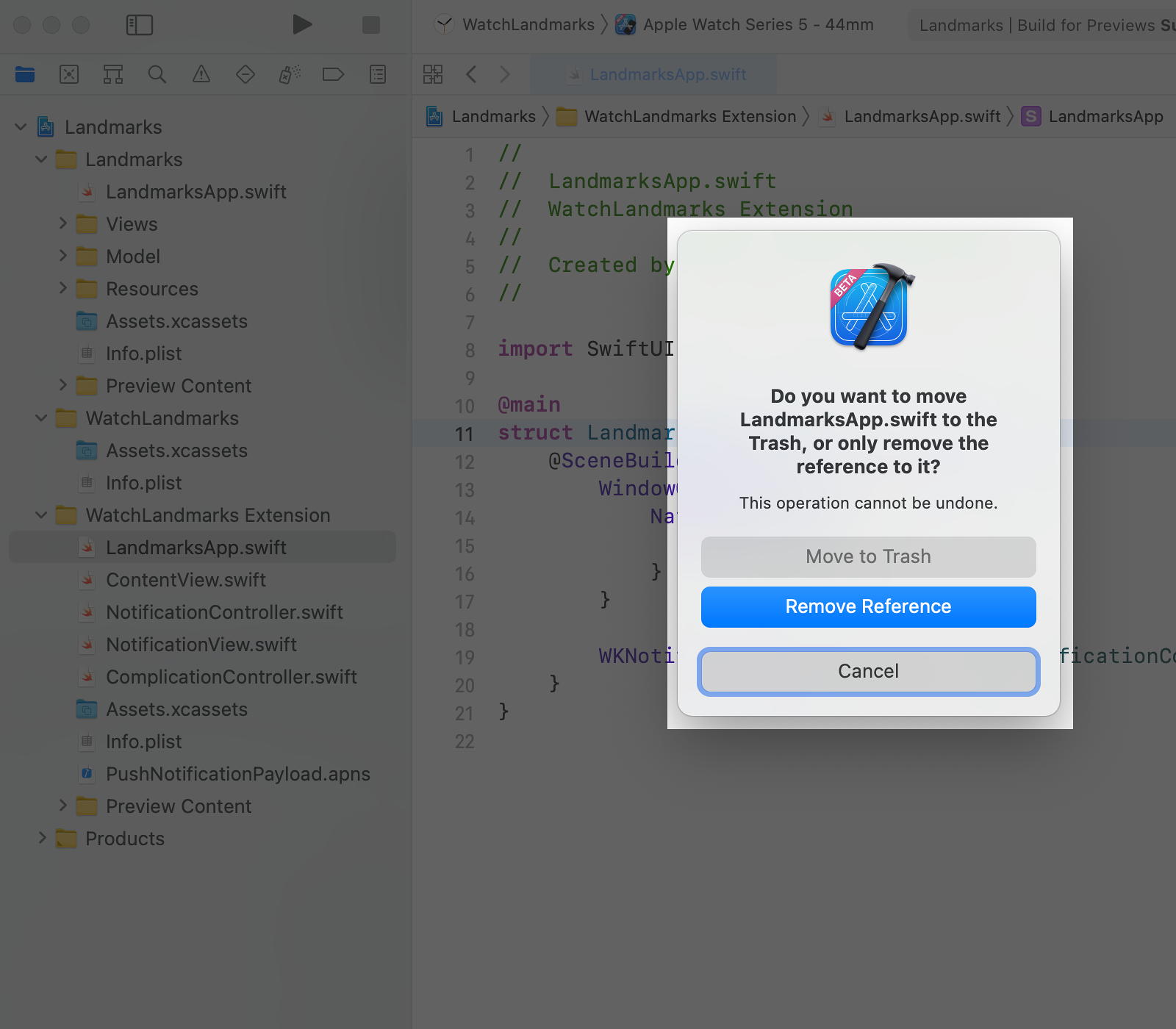
Task: Select Assets.xcassets under WatchLandmarks
Action: coord(176,451)
